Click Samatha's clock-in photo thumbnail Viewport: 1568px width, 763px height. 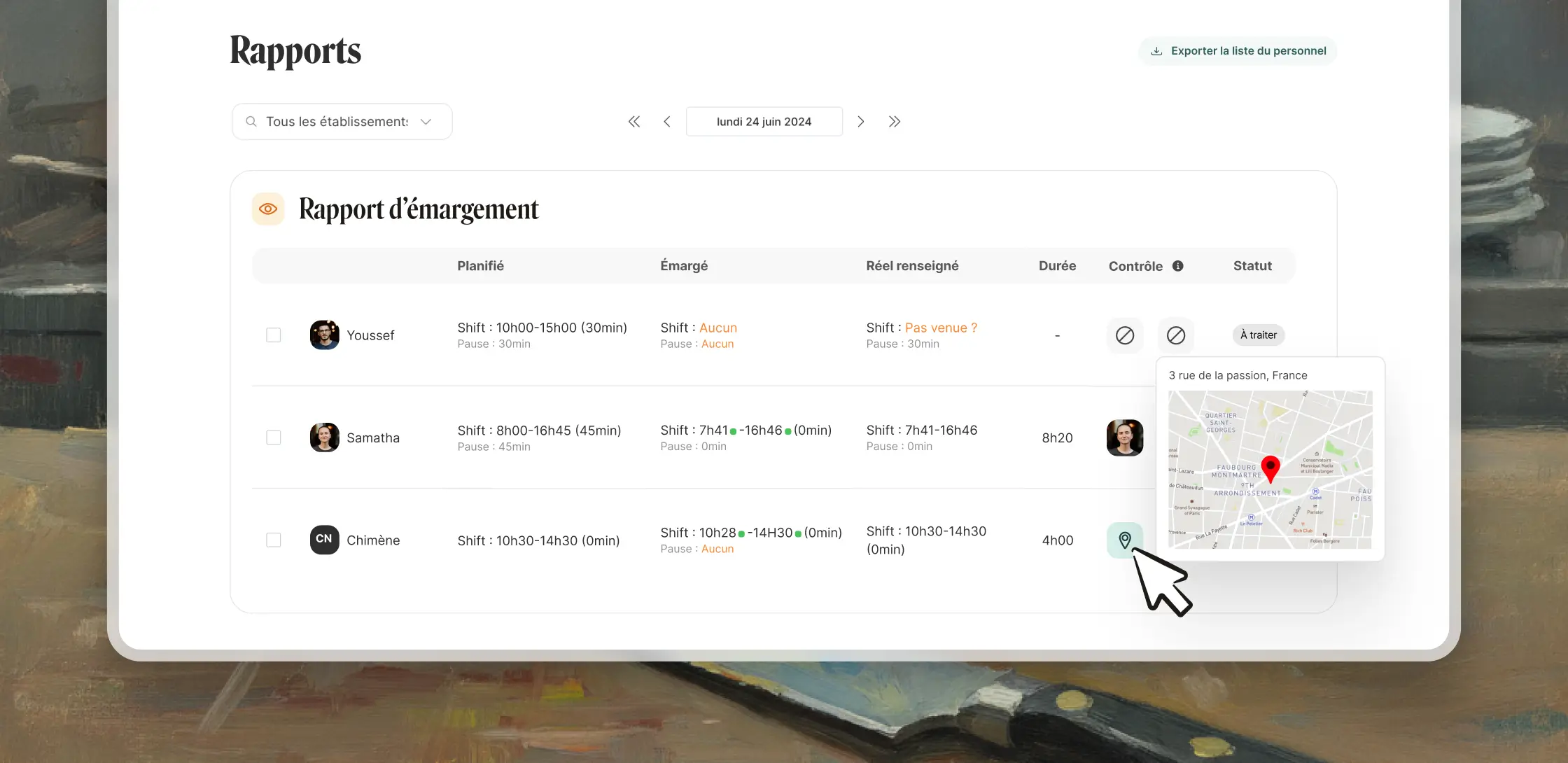tap(1124, 437)
